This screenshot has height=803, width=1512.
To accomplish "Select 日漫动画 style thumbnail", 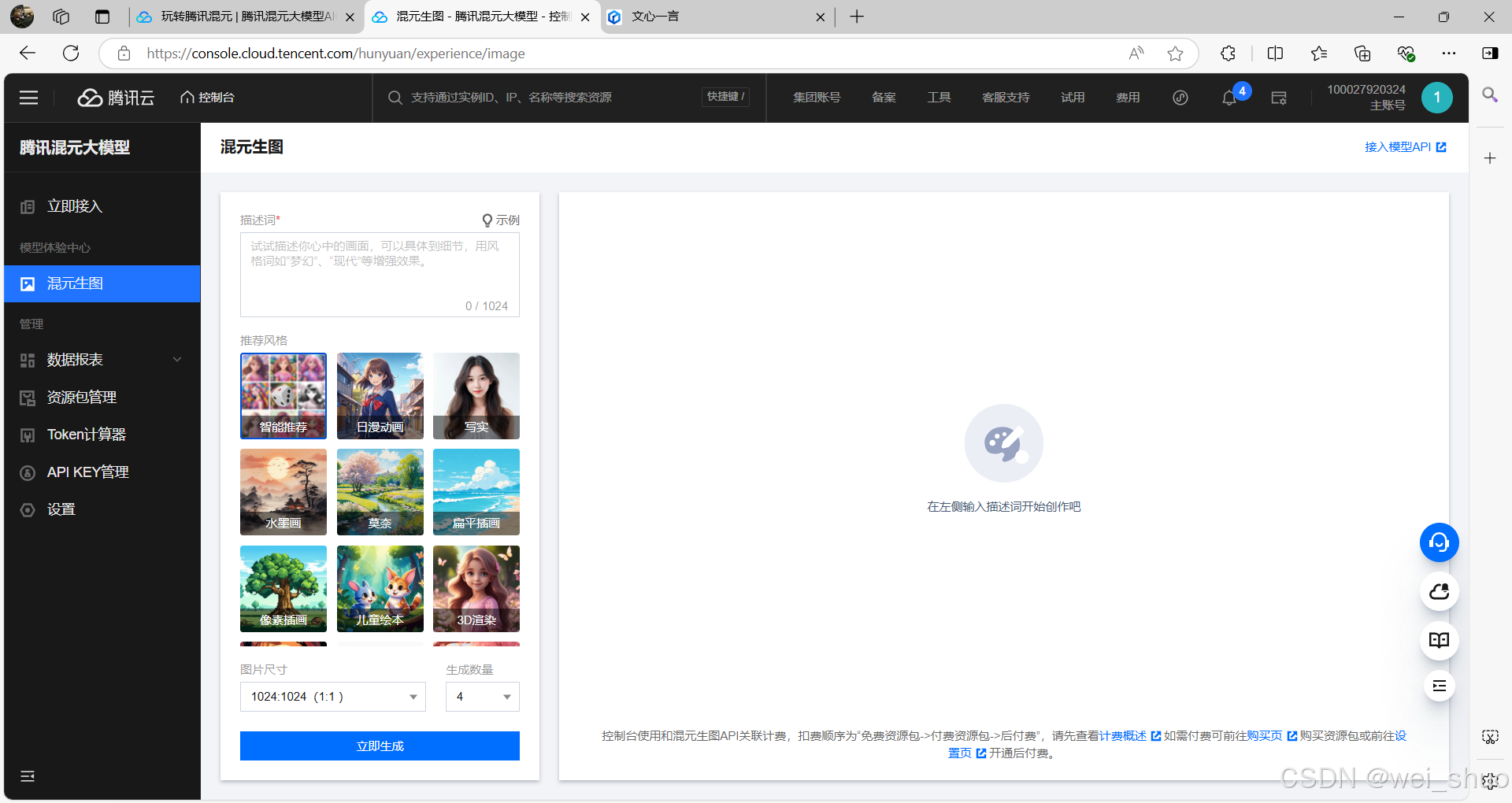I will [380, 396].
